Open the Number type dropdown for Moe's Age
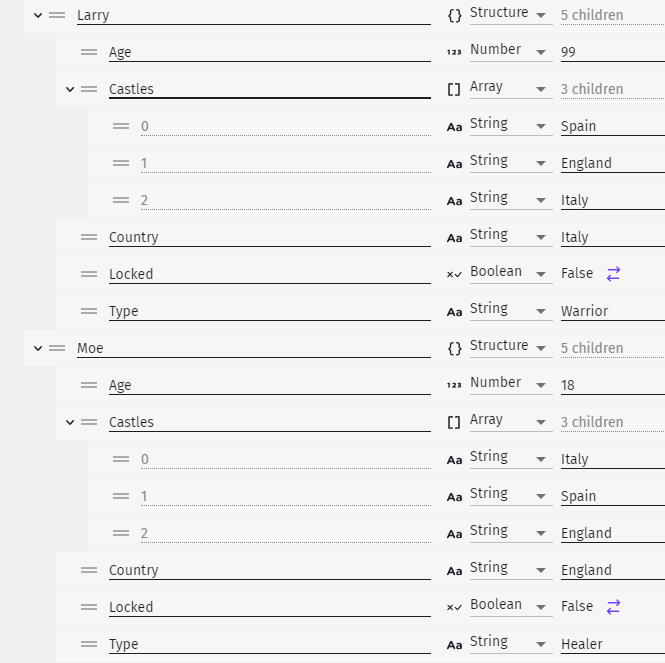This screenshot has width=665, height=663. [x=511, y=383]
